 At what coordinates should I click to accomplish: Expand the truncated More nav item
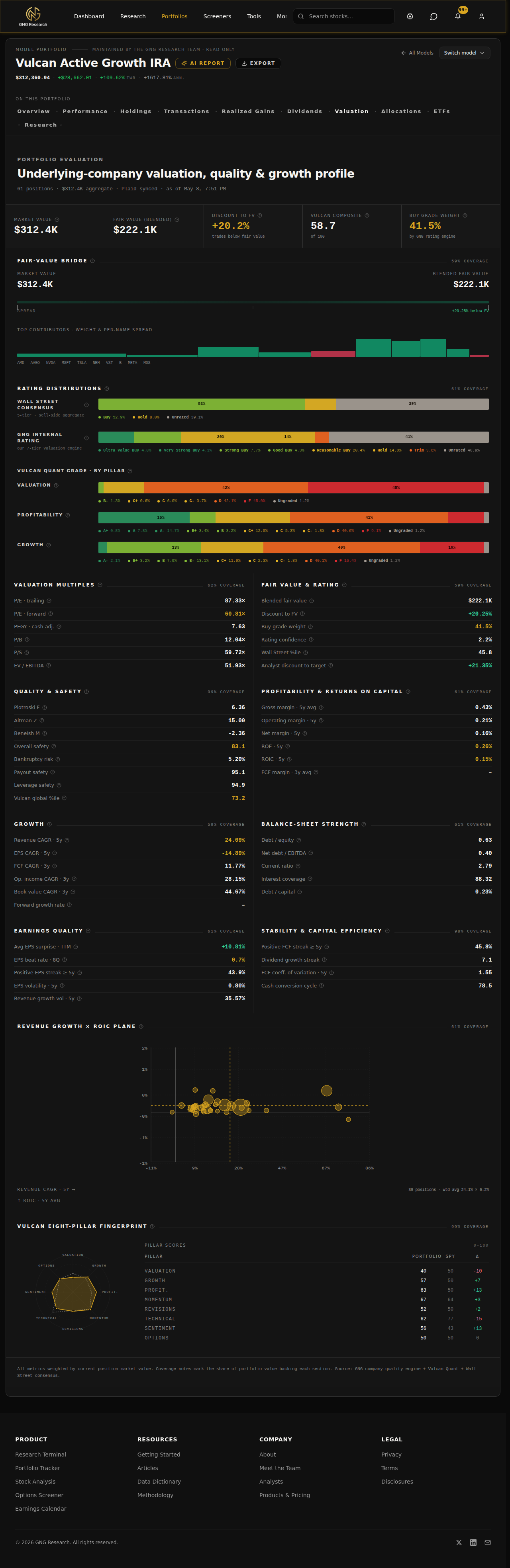pos(282,16)
